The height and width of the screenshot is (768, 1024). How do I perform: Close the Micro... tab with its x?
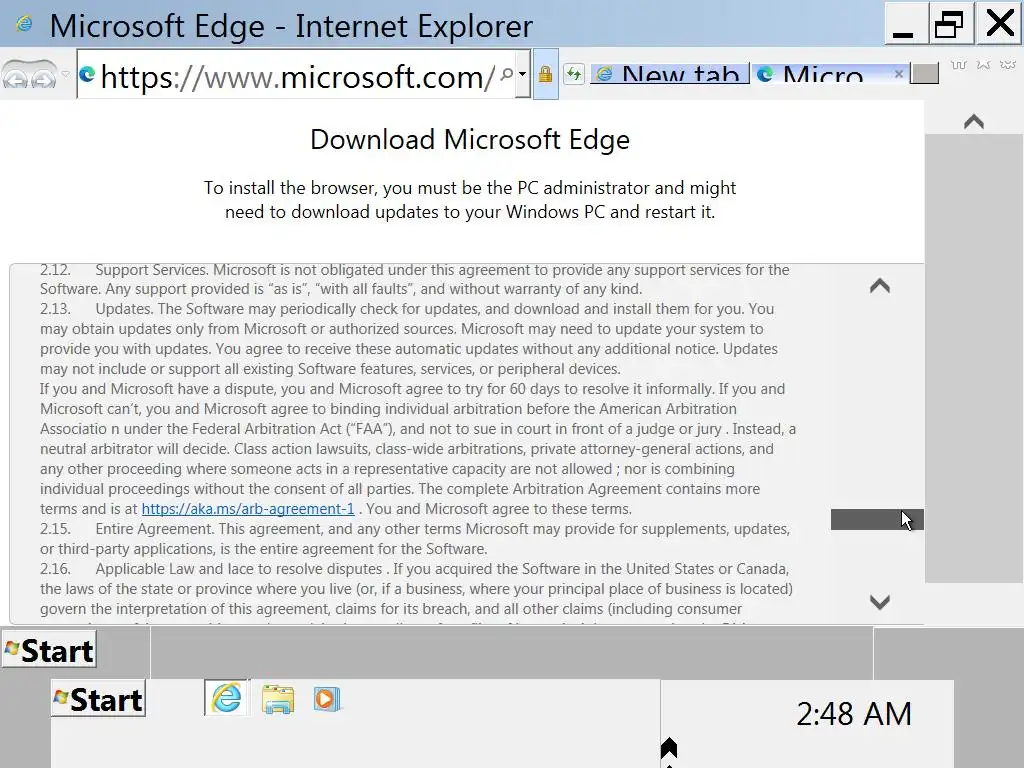[x=899, y=74]
